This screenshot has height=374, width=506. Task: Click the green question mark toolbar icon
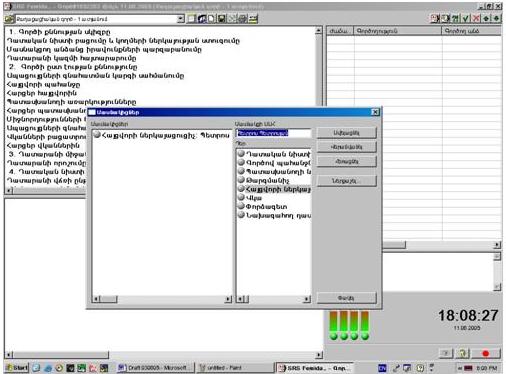point(455,18)
